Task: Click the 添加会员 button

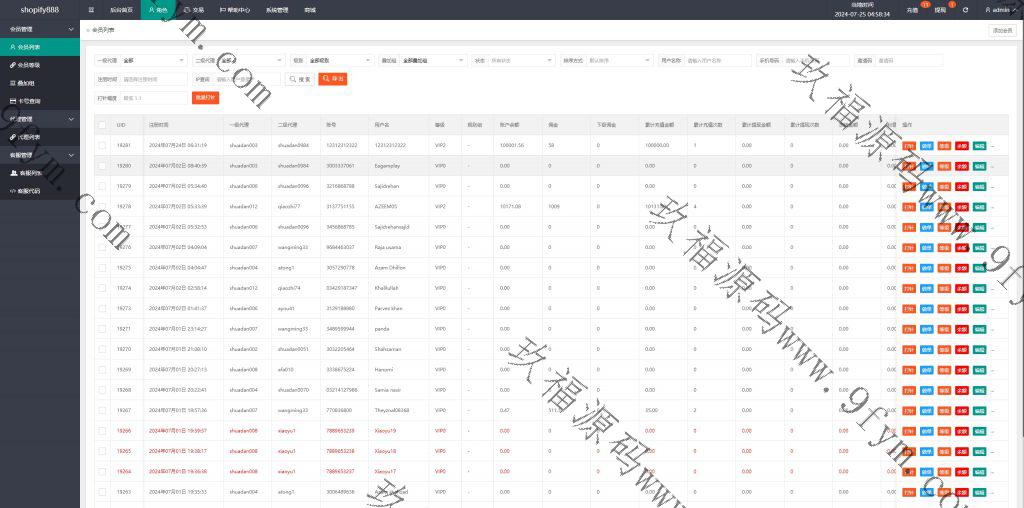Action: coord(1002,31)
